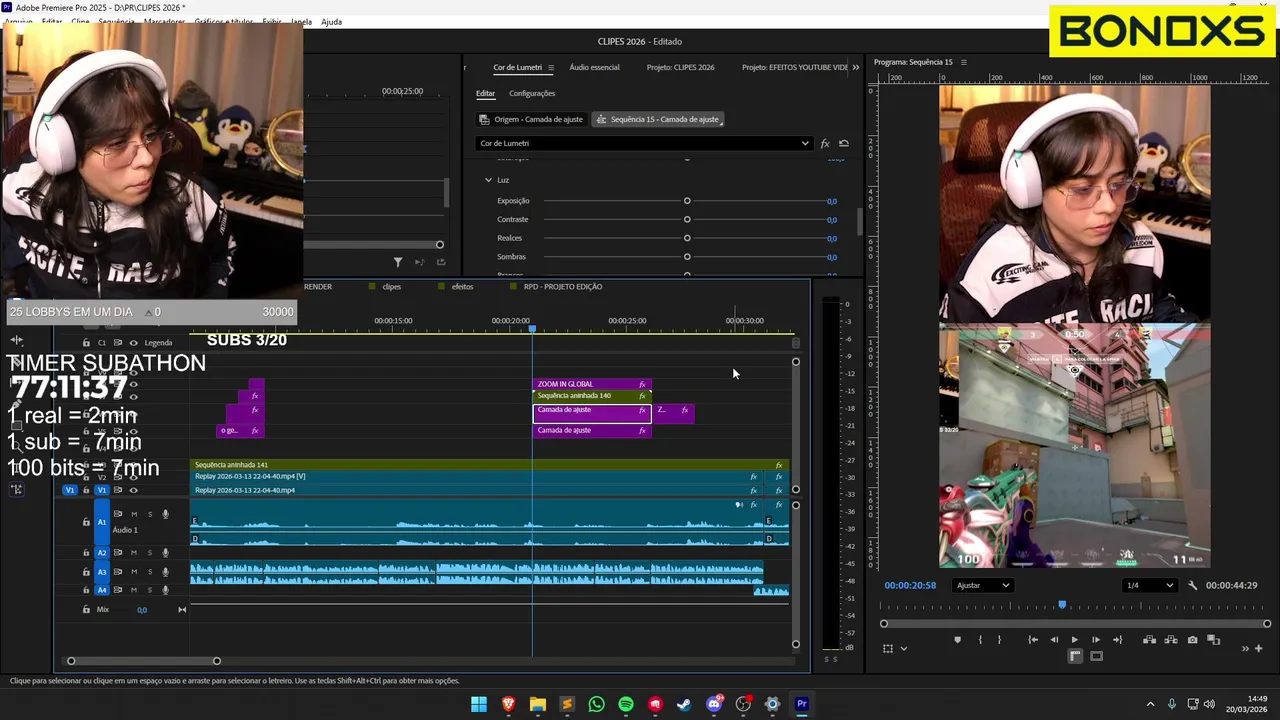
Task: Toggle the Lumetri fx bypass button
Action: point(825,143)
